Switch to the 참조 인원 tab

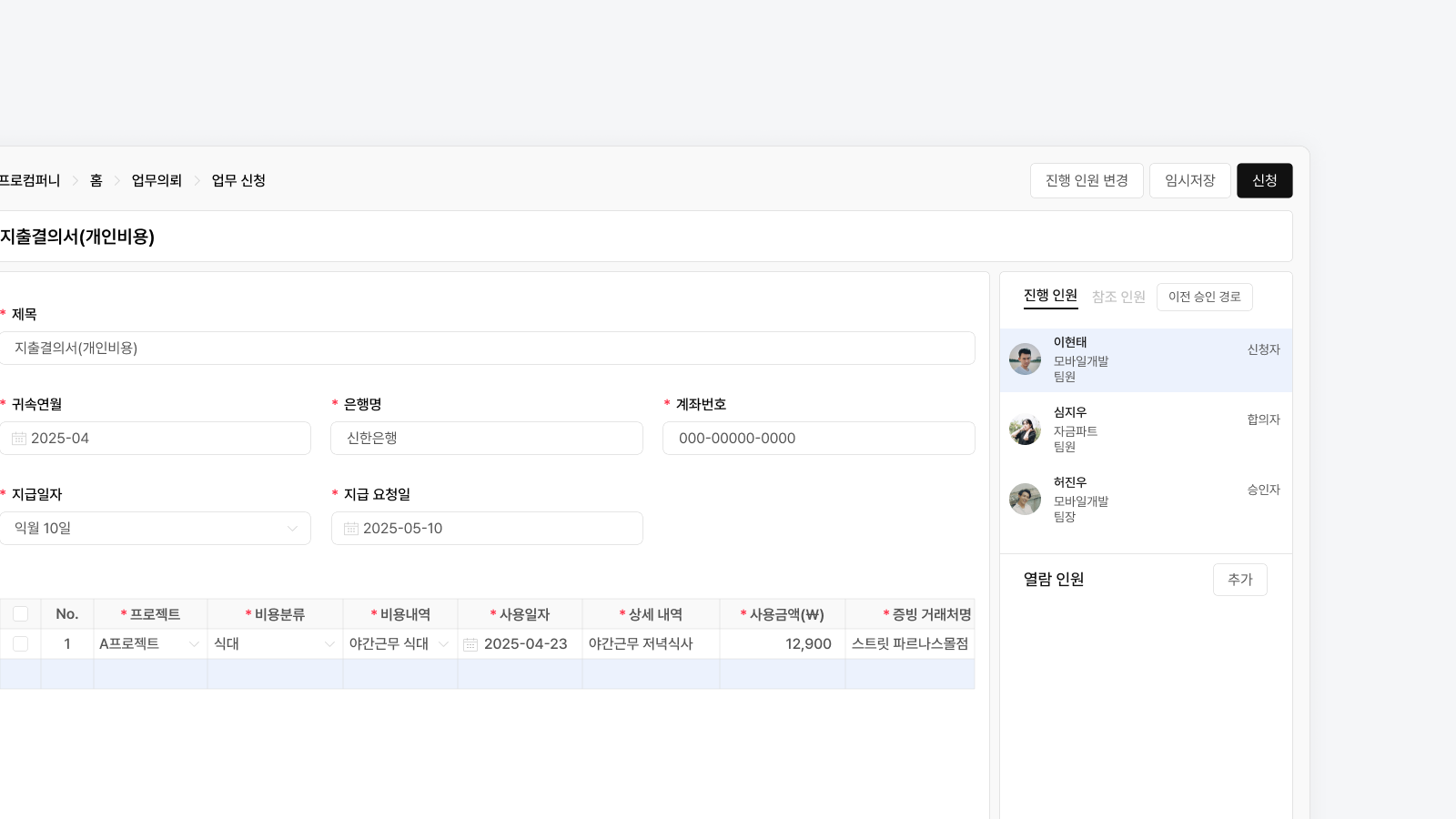[1118, 297]
